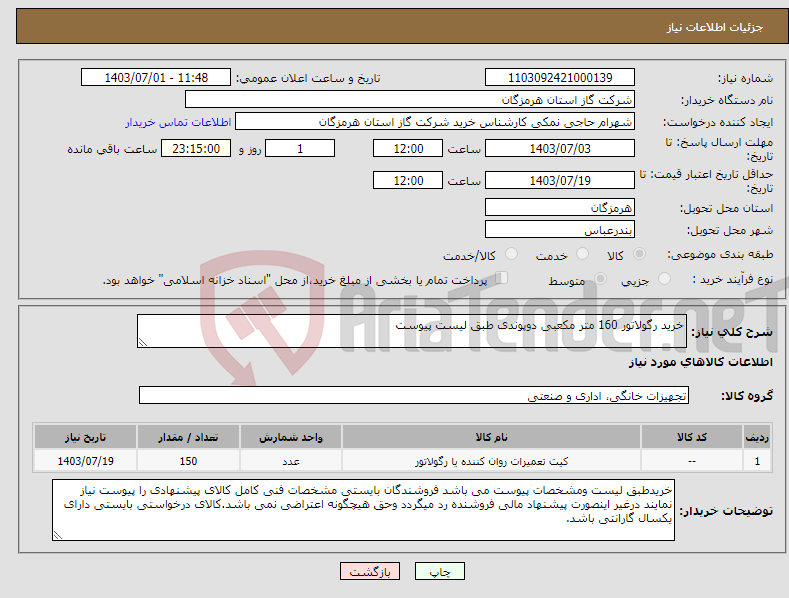Click price validity date field 1403/07/19
This screenshot has height=598, width=789.
pos(560,180)
